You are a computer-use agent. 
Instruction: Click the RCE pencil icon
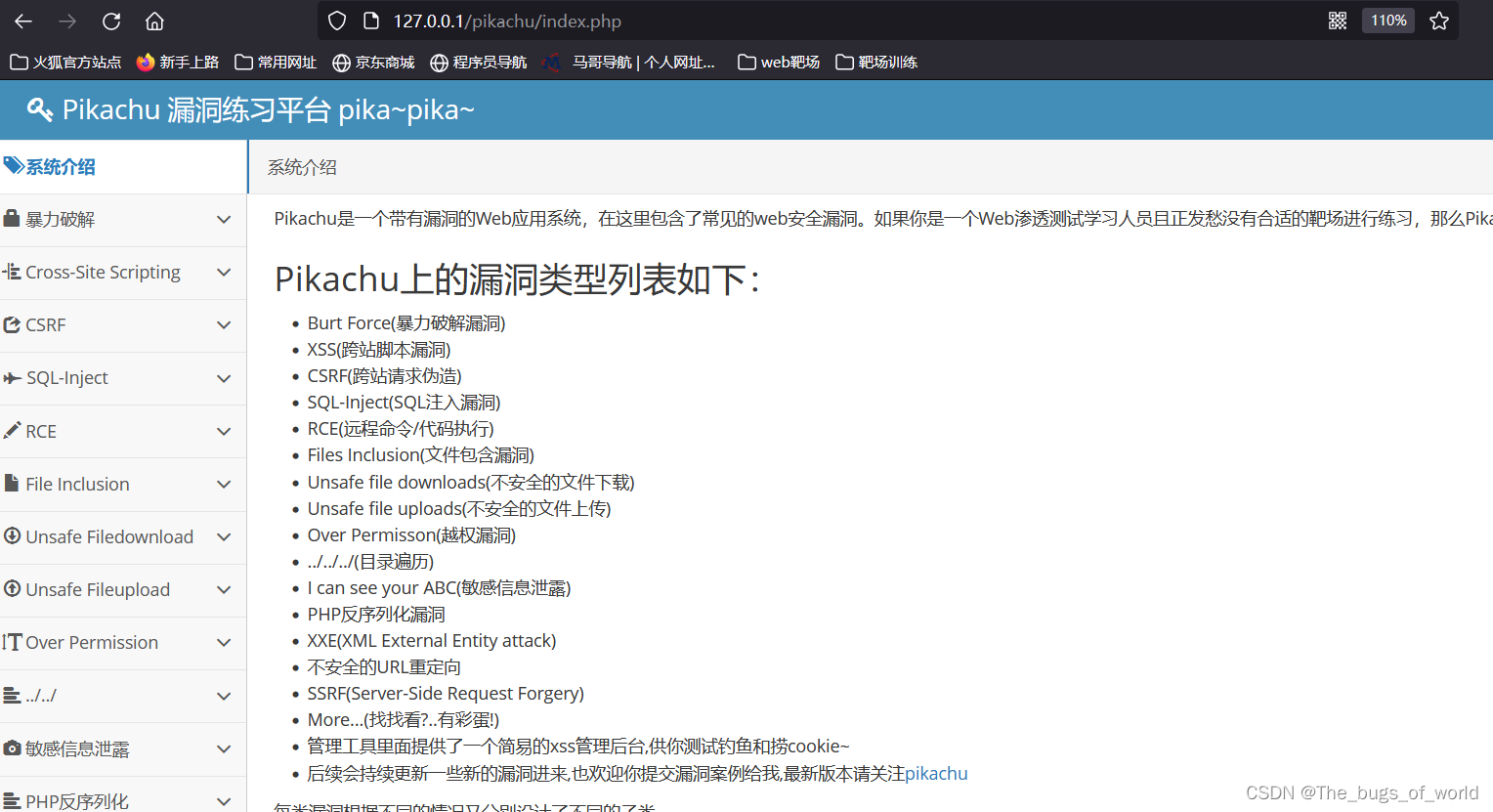12,430
